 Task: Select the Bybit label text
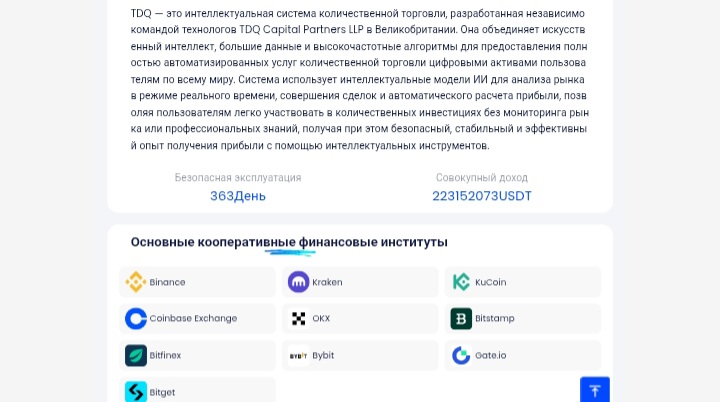pos(323,356)
